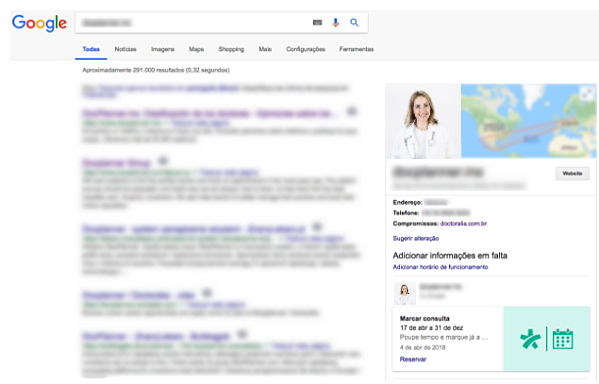The width and height of the screenshot is (599, 384).
Task: Open the world map thumbnail
Action: pyautogui.click(x=529, y=121)
